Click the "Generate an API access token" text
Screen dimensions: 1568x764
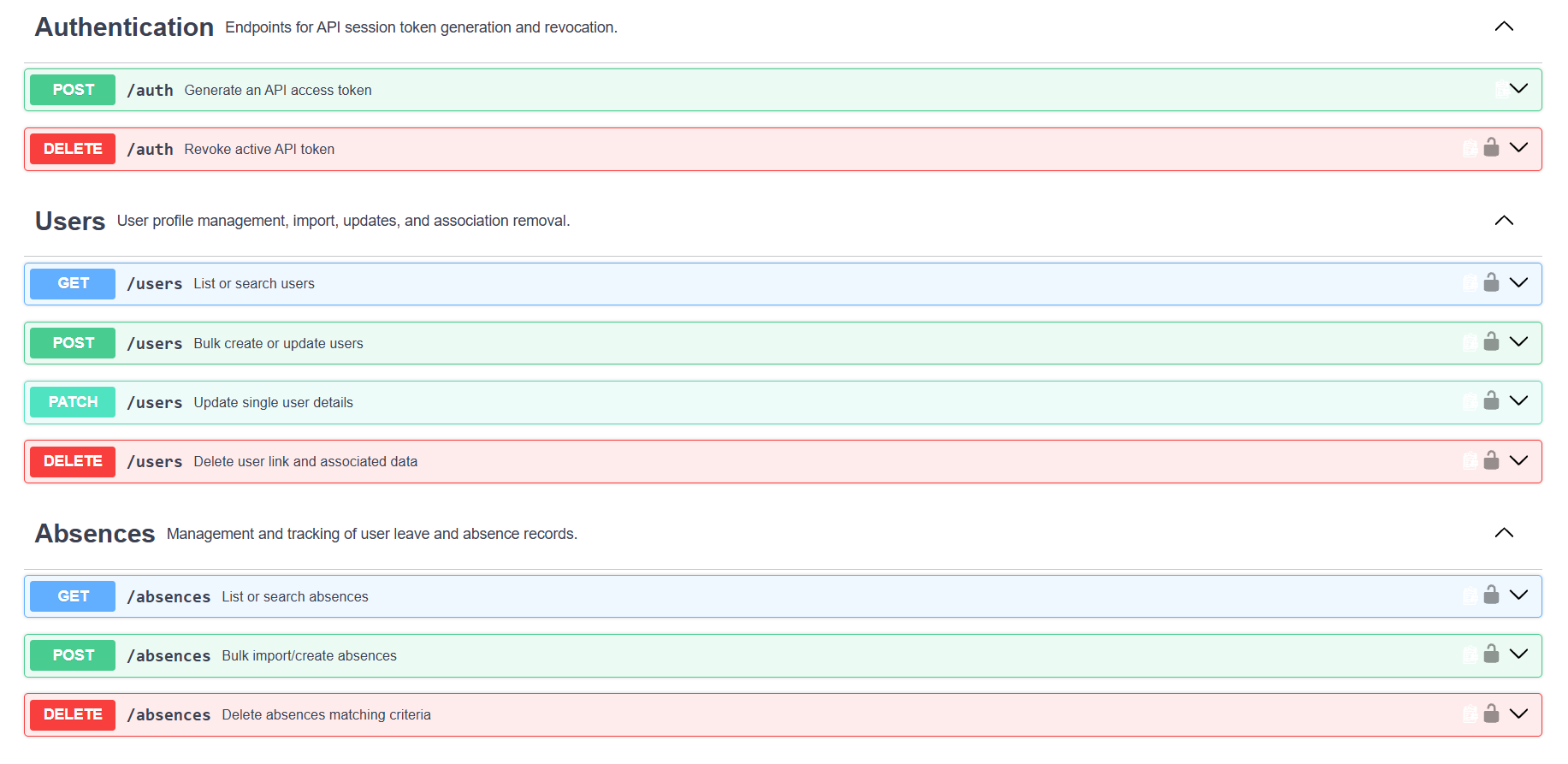(278, 90)
